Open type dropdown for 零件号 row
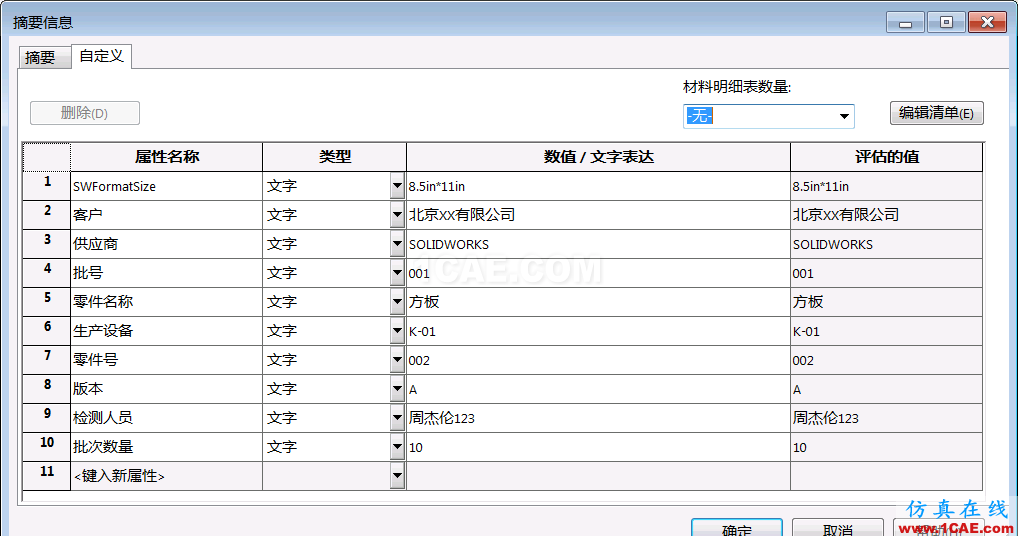 point(397,360)
